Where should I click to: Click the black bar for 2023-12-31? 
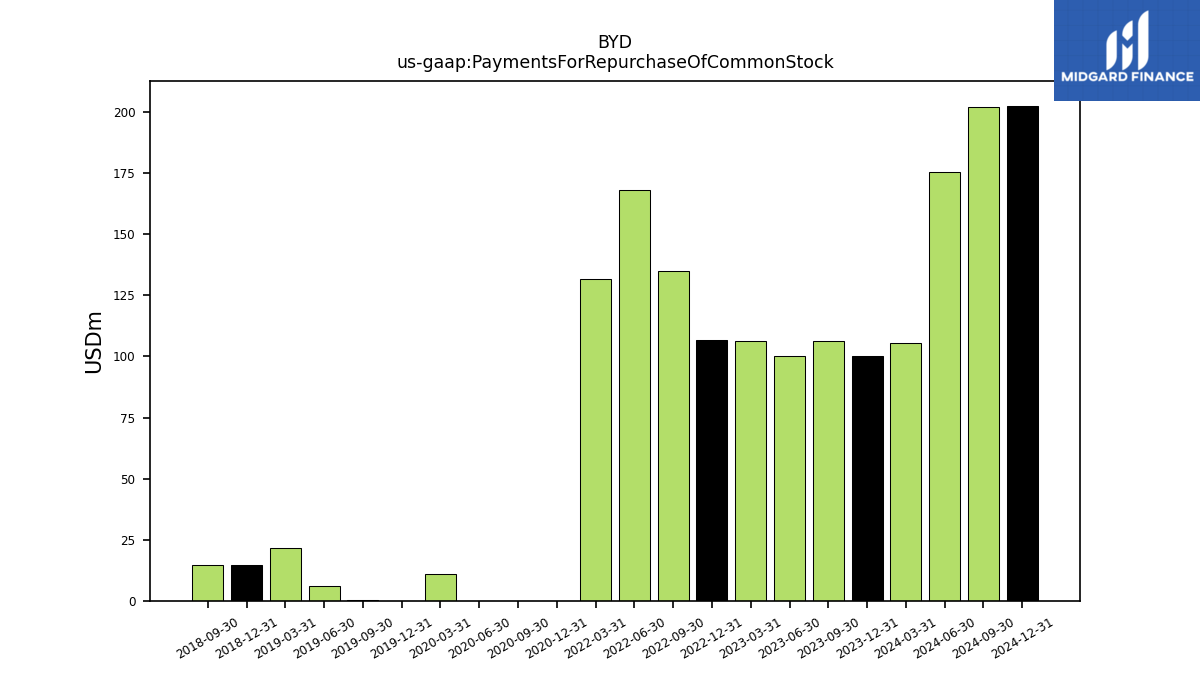(x=868, y=479)
